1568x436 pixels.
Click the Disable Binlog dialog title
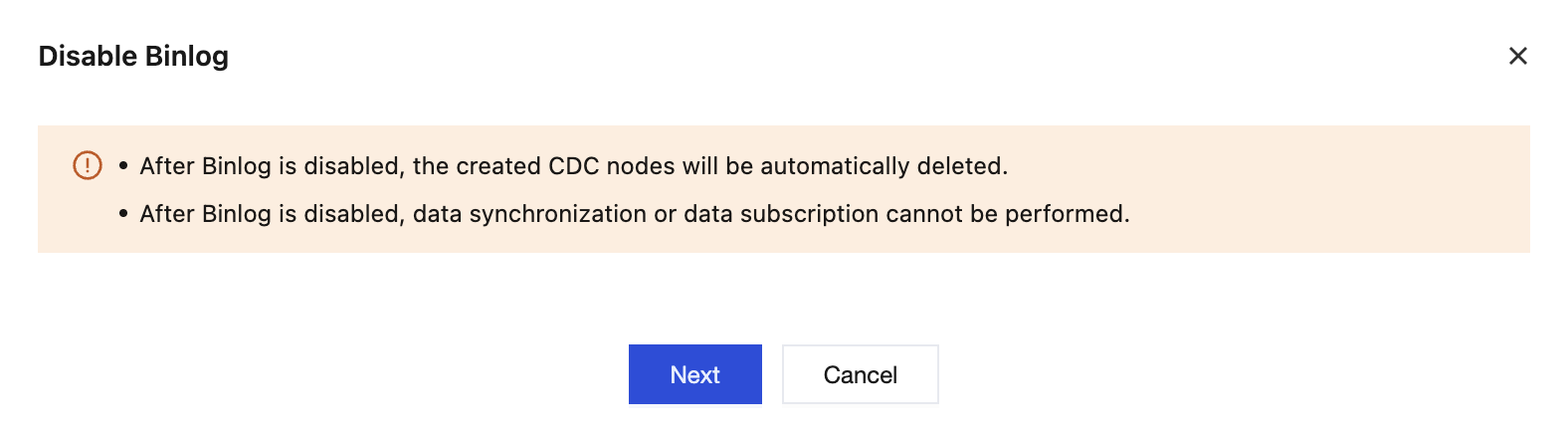(x=133, y=57)
